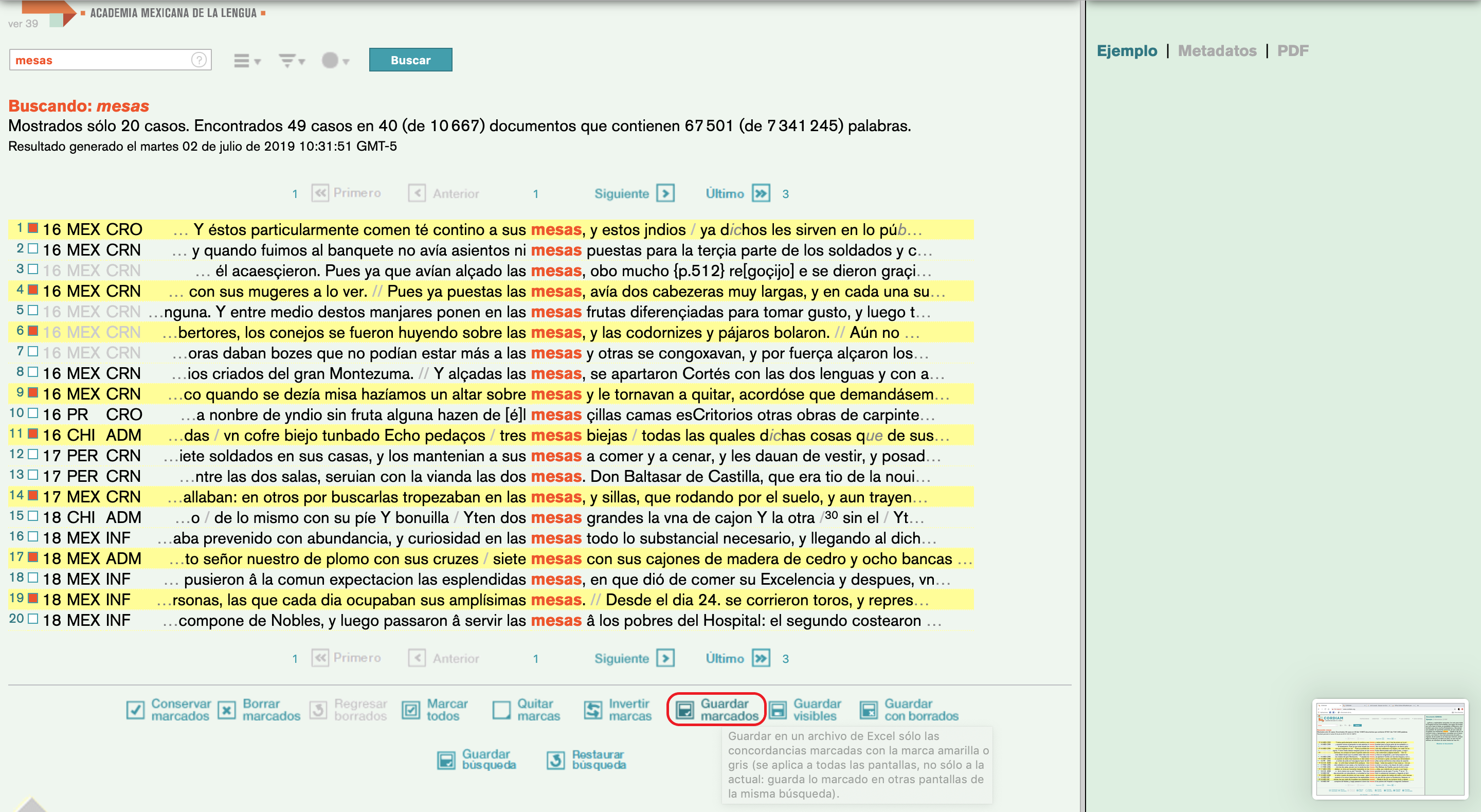Click '17 PER CRN' text in row 12
1481x812 pixels.
92,456
